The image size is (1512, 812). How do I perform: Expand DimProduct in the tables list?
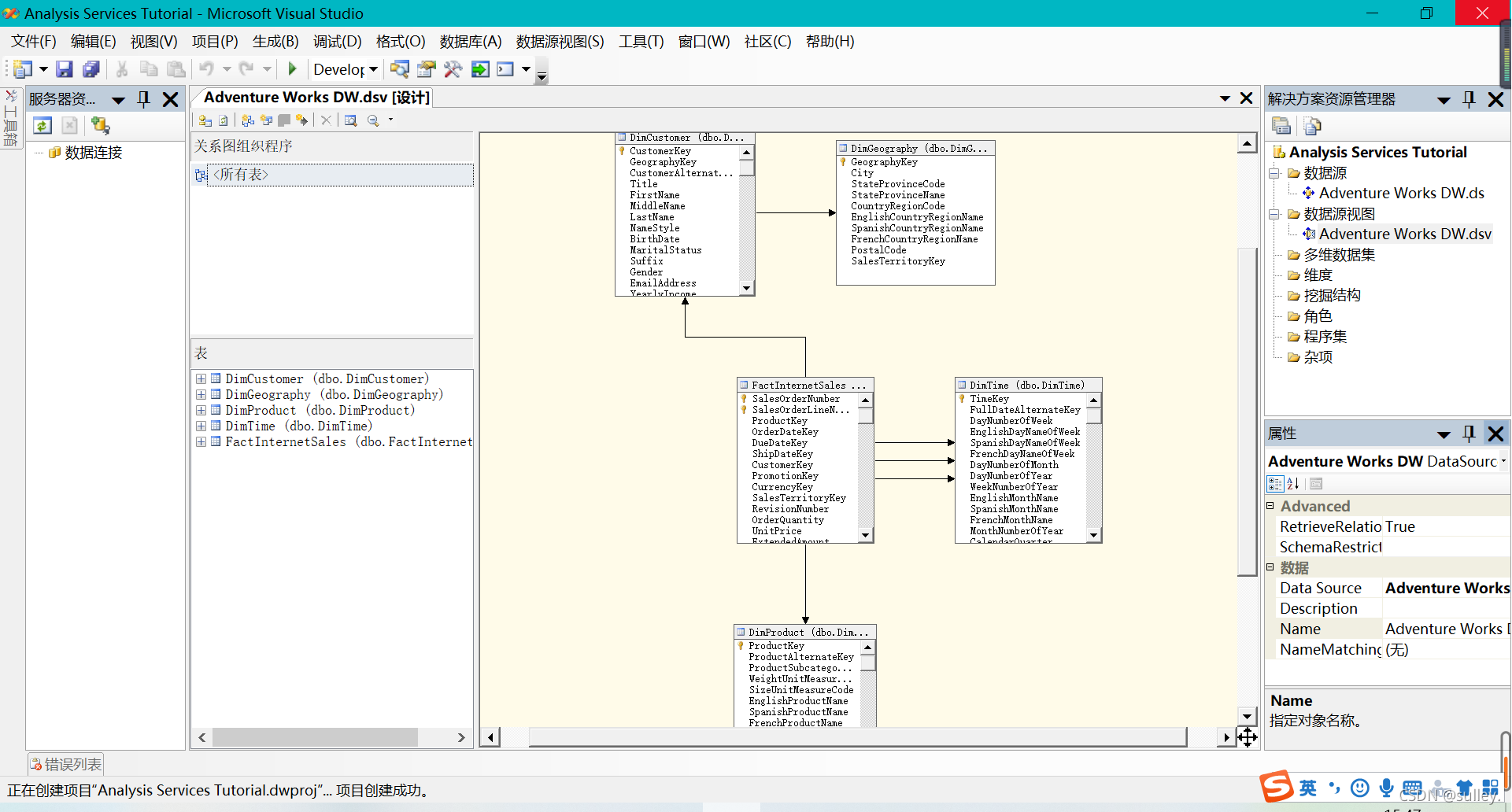201,411
